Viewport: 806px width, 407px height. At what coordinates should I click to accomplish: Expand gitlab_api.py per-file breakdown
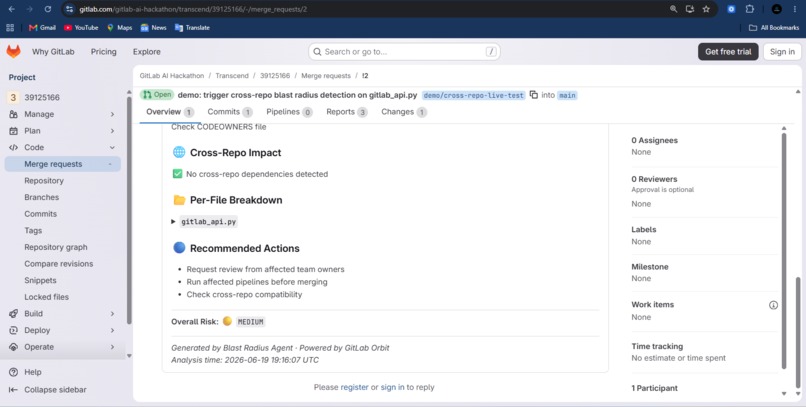click(x=173, y=221)
